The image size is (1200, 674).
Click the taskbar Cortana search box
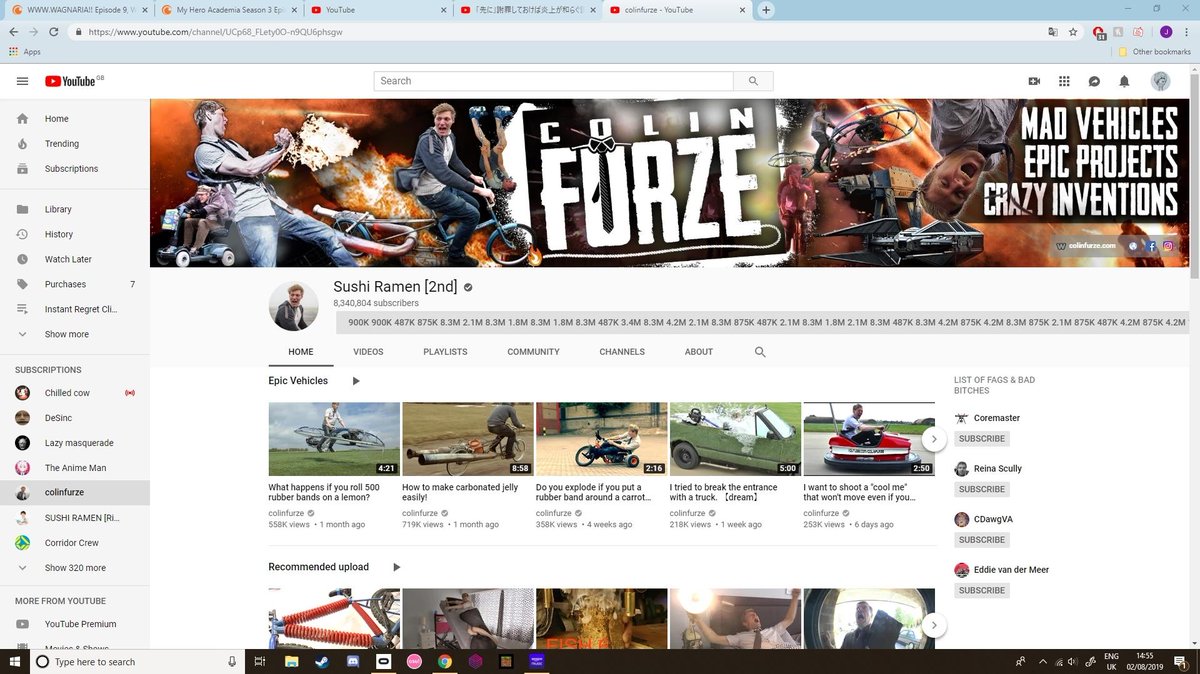138,662
